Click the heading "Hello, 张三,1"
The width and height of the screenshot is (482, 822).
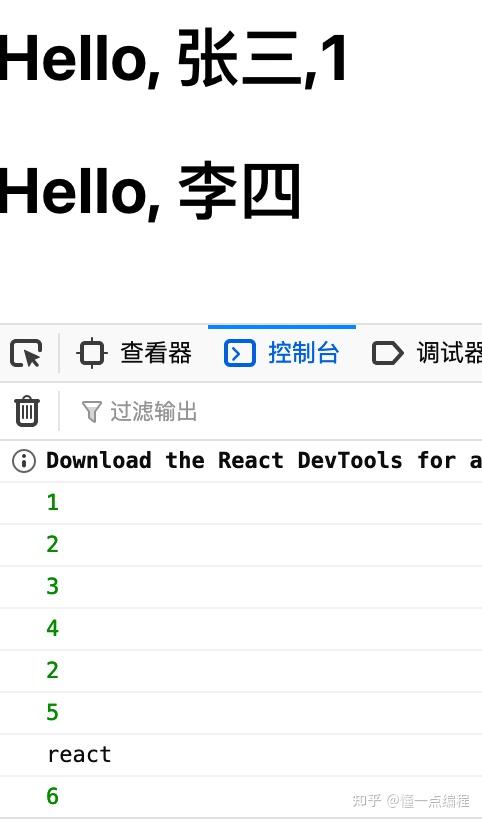[x=173, y=58]
